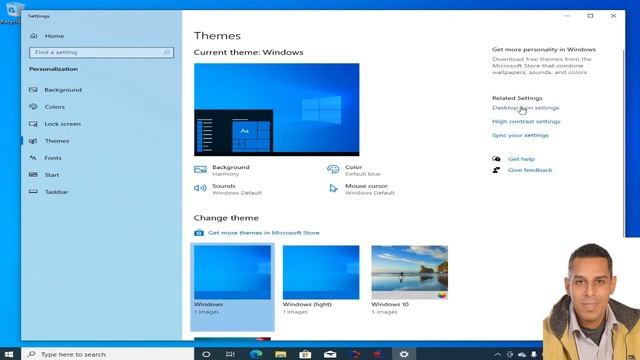Viewport: 640px width, 360px height.
Task: Click the Store bag icon under Change theme
Action: (199, 233)
